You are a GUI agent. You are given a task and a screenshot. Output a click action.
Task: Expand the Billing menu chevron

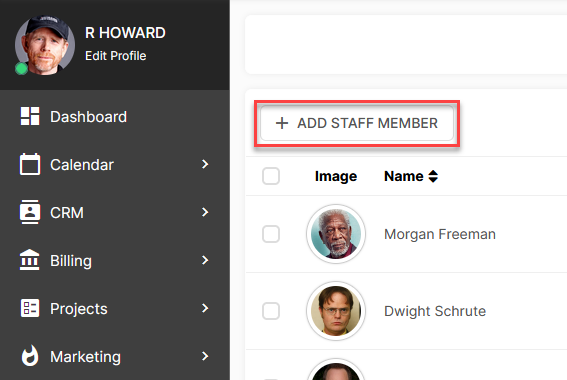(x=205, y=260)
